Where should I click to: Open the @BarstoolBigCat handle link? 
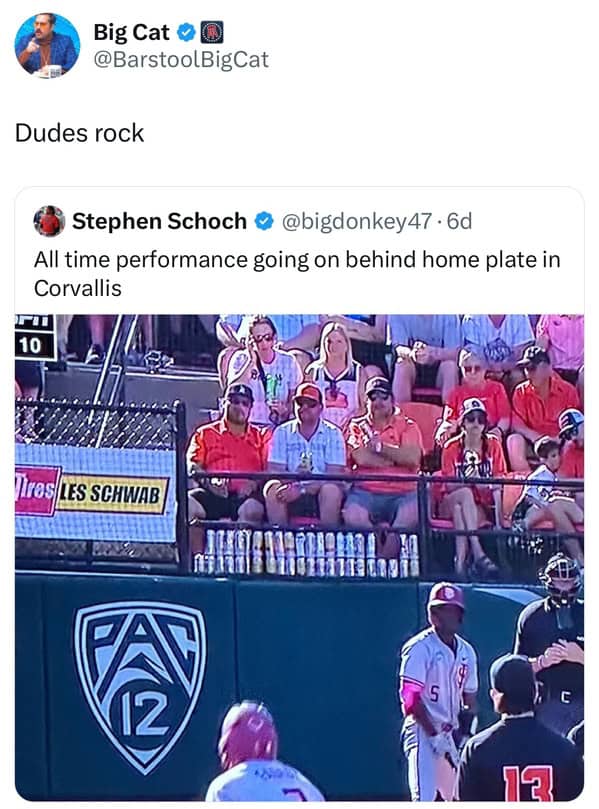coord(181,59)
